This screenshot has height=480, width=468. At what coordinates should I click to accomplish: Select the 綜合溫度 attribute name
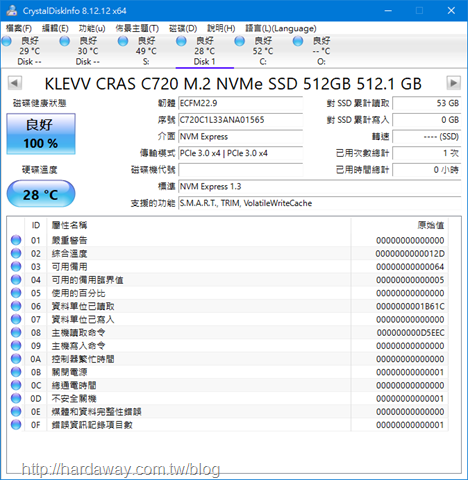[69, 254]
